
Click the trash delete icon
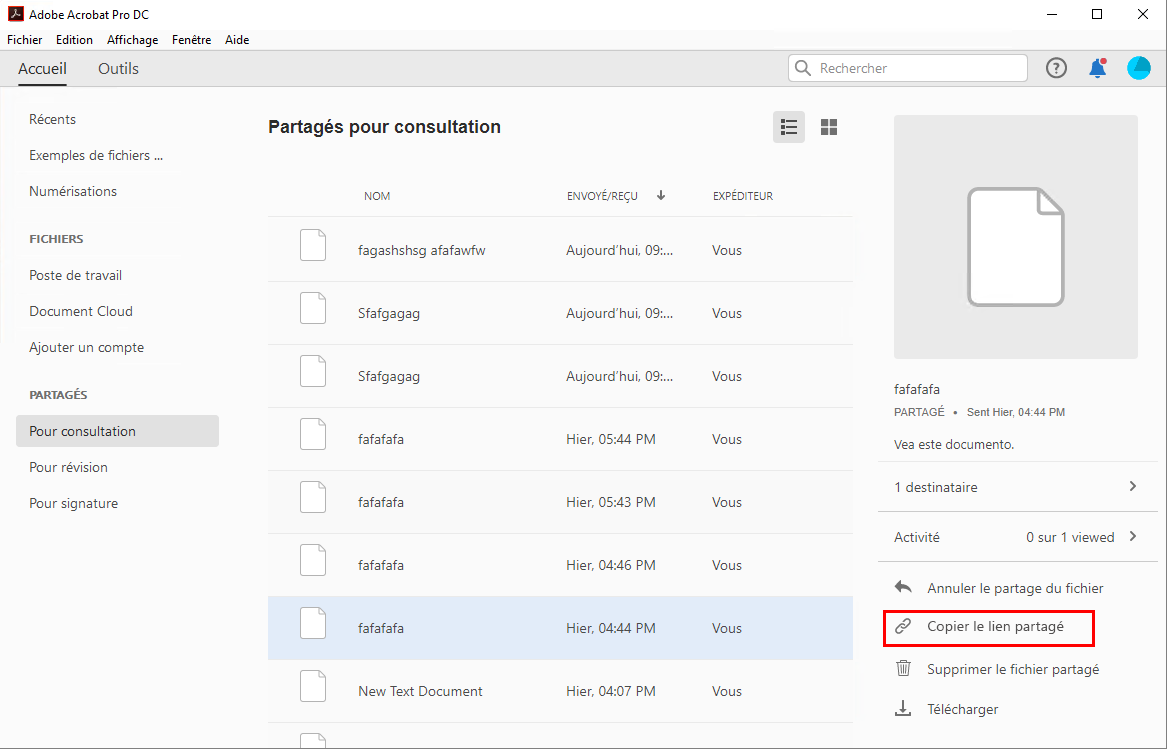(903, 669)
